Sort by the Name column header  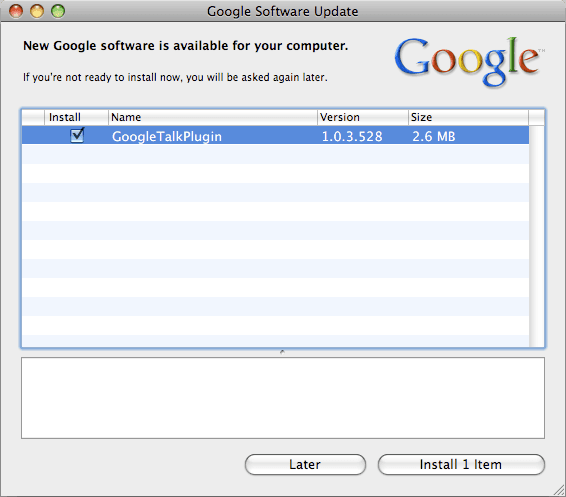point(213,117)
